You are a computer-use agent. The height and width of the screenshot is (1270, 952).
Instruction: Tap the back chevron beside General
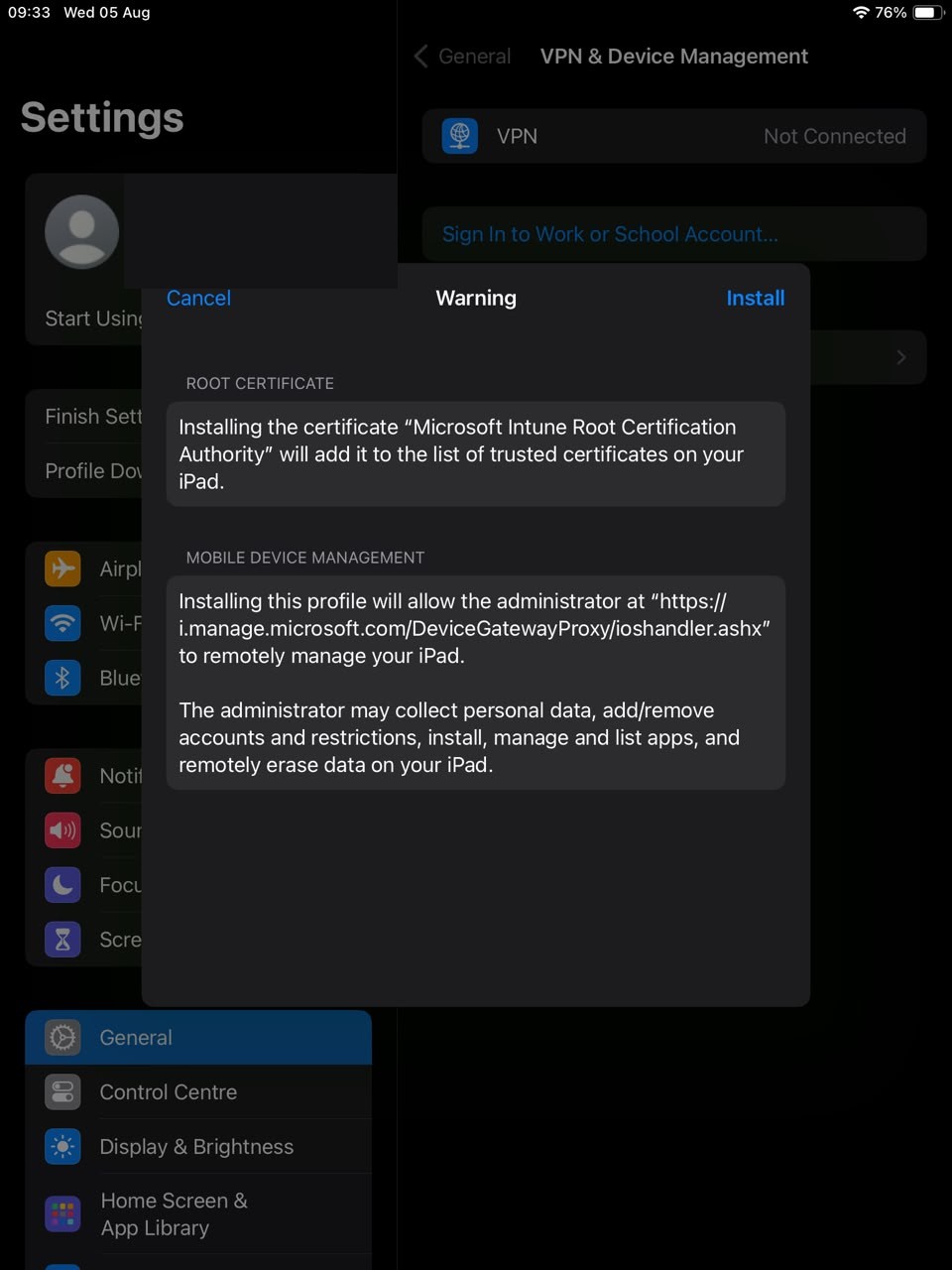[x=421, y=57]
